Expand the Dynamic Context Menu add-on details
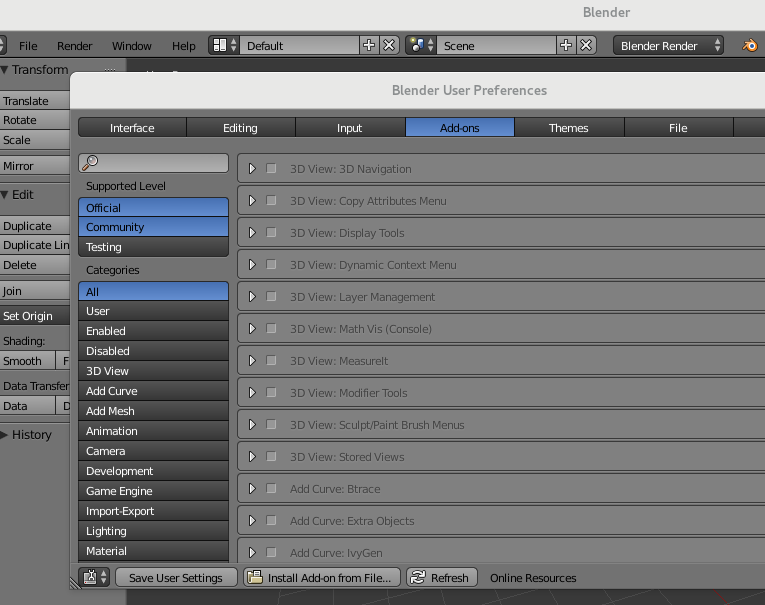 [252, 264]
